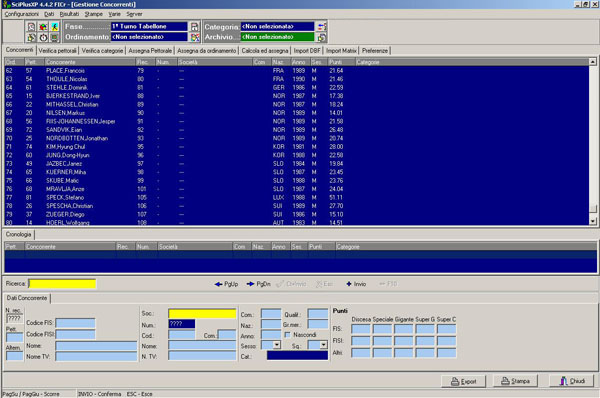Select the row JAZBEC,Janez
This screenshot has height=398, width=600.
tap(297, 163)
